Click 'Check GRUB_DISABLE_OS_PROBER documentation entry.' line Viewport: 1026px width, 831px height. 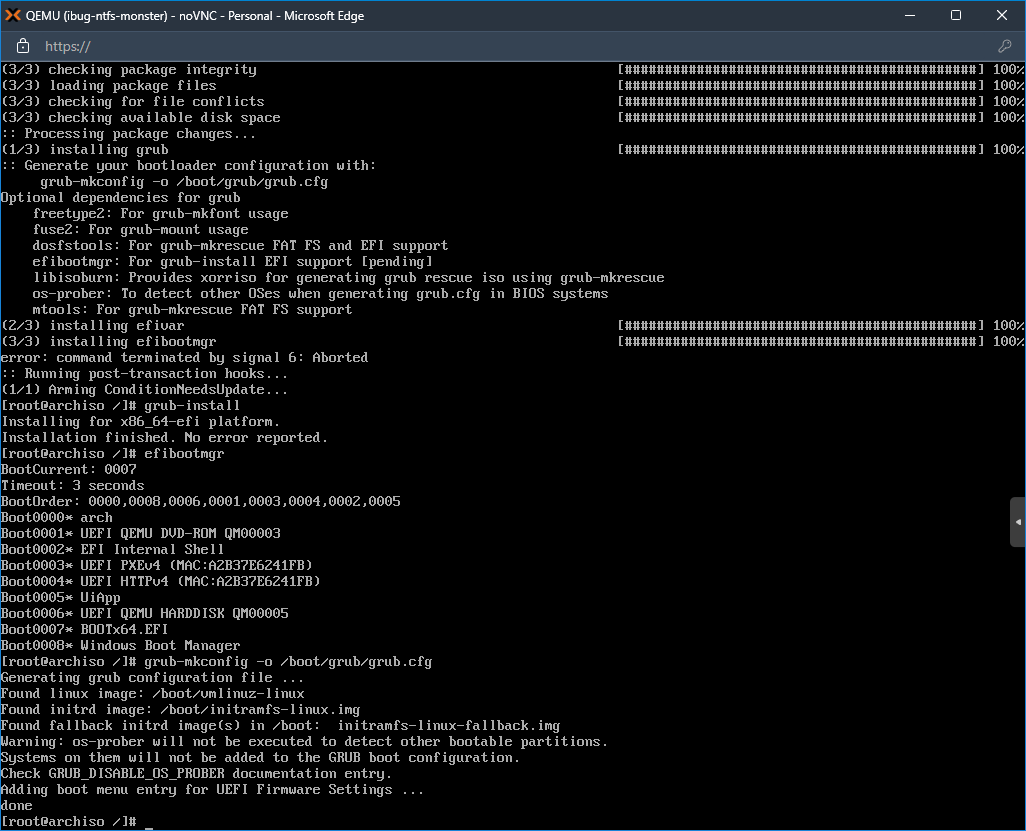(x=196, y=773)
